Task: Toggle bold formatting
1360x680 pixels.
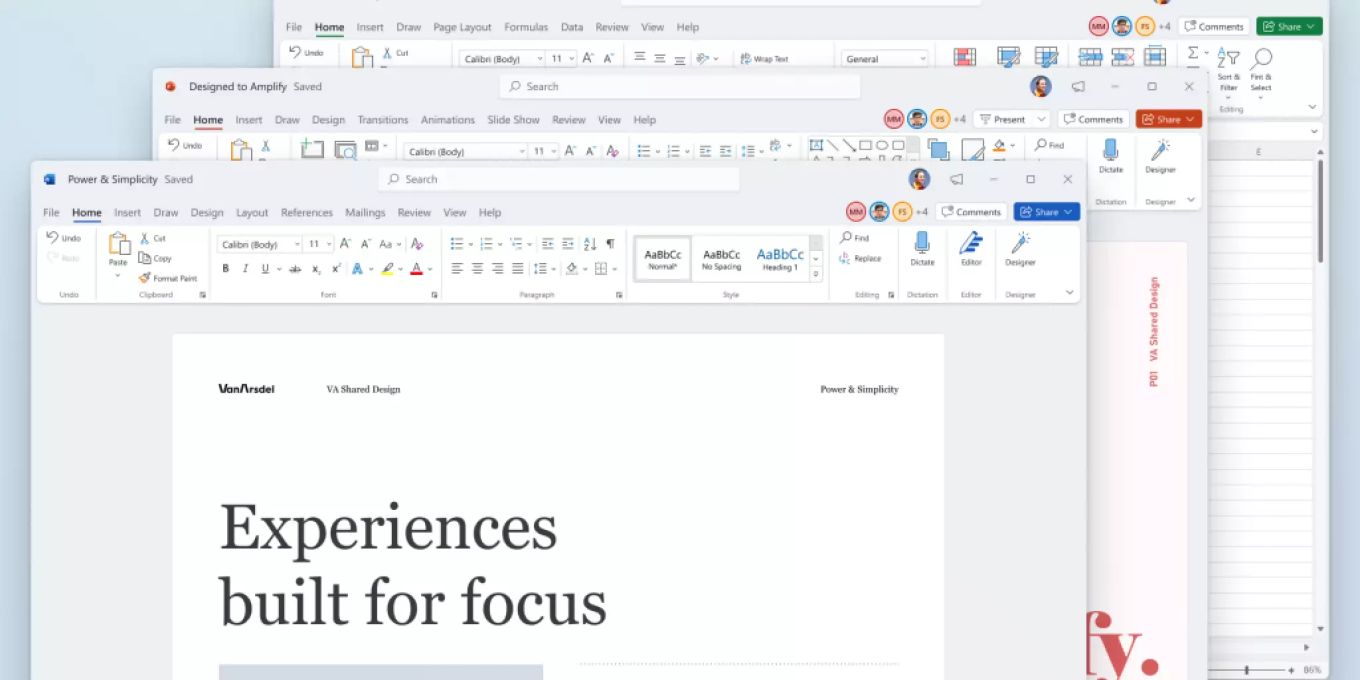Action: pyautogui.click(x=225, y=269)
